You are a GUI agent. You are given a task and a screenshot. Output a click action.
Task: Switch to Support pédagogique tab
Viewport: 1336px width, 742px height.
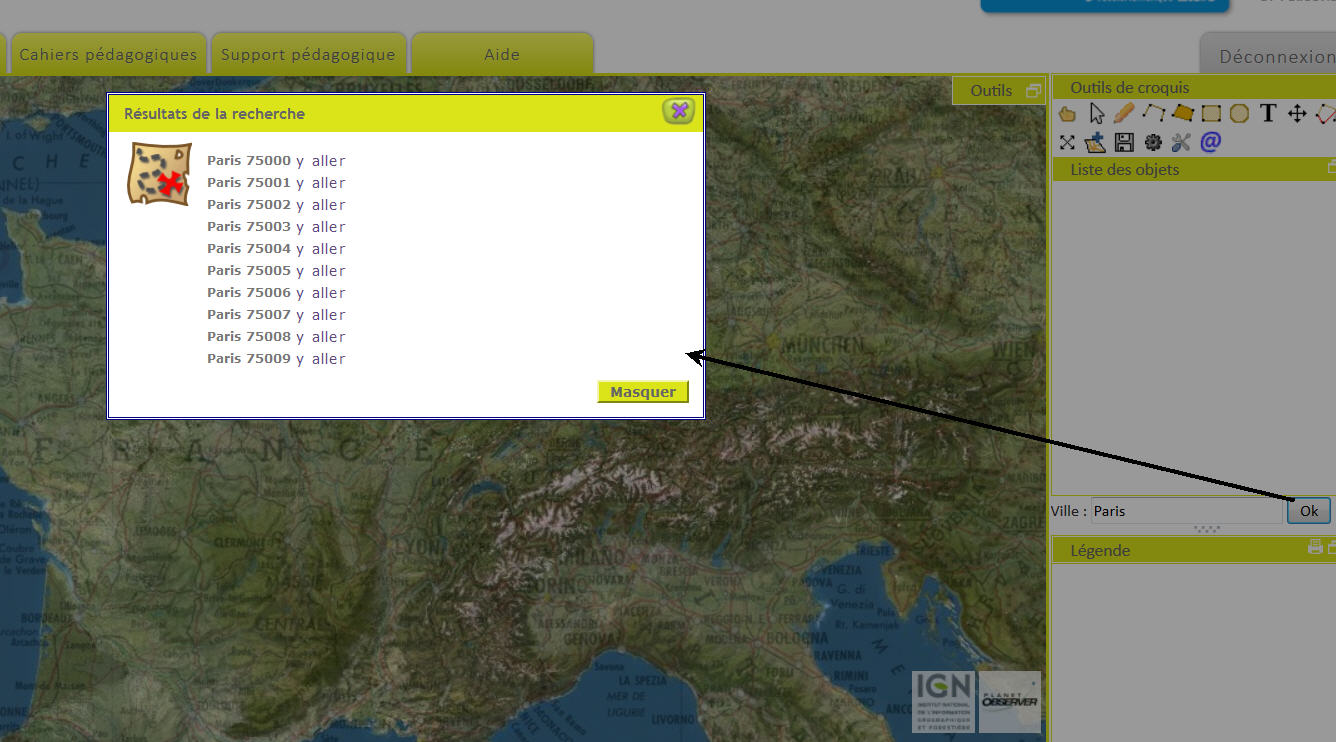(x=308, y=54)
